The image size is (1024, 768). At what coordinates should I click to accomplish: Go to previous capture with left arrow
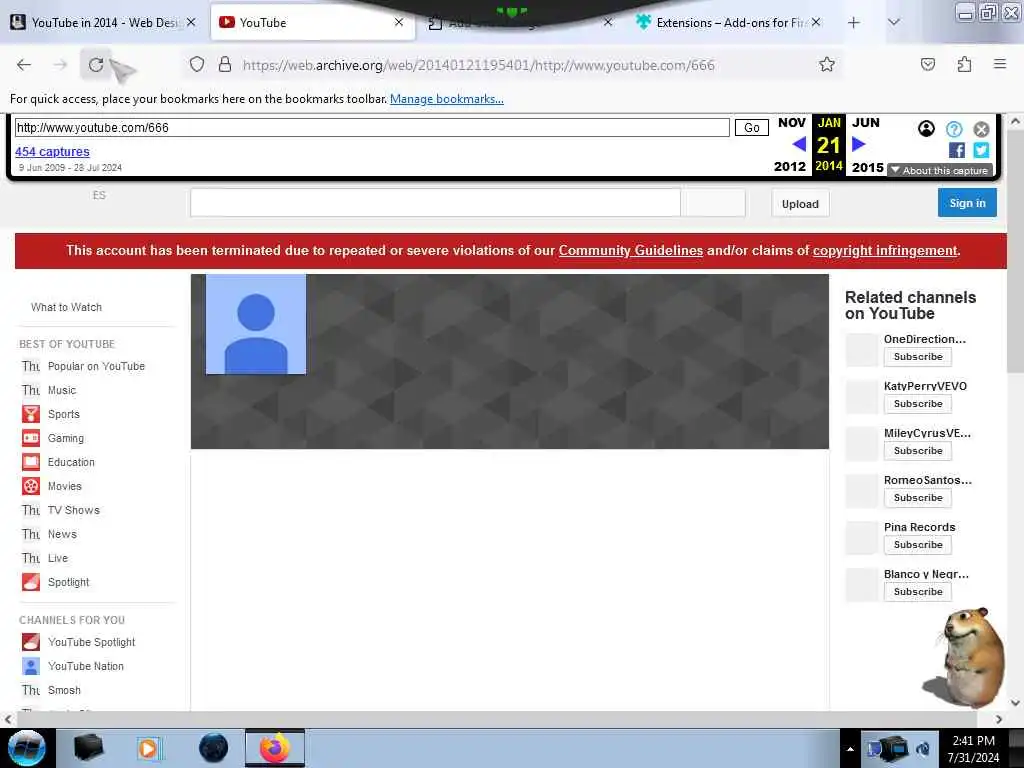click(799, 144)
